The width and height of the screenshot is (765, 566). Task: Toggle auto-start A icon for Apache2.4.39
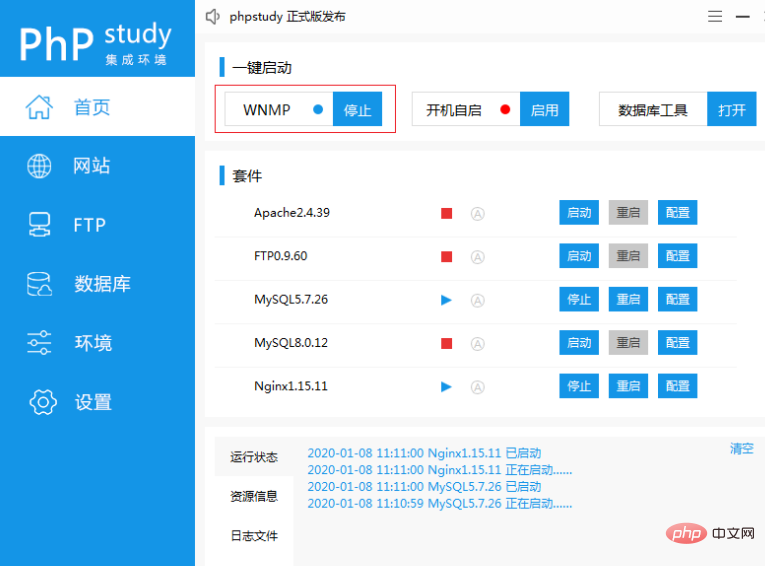pos(478,214)
